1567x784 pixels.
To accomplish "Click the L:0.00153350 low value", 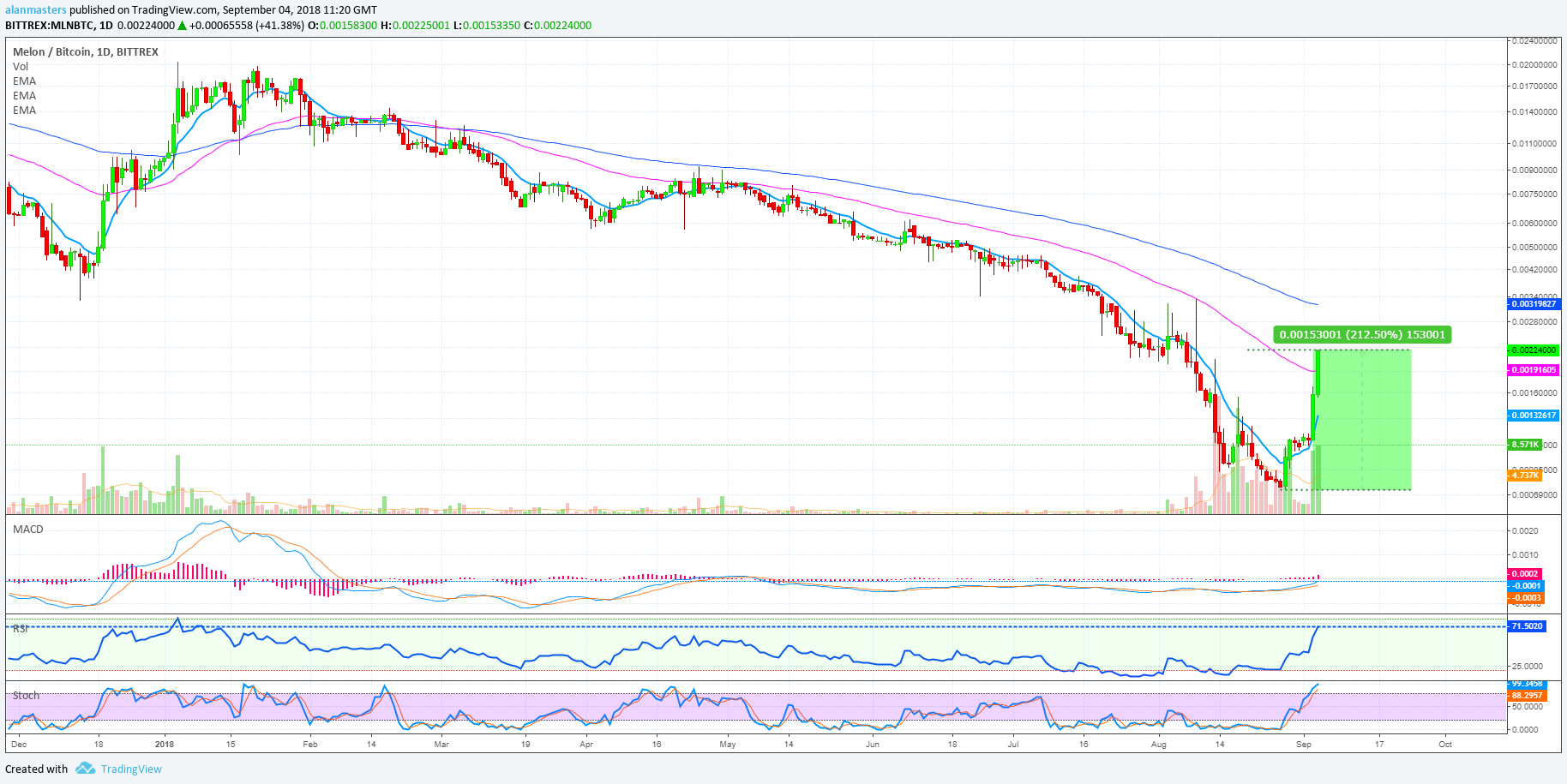I will pos(487,26).
